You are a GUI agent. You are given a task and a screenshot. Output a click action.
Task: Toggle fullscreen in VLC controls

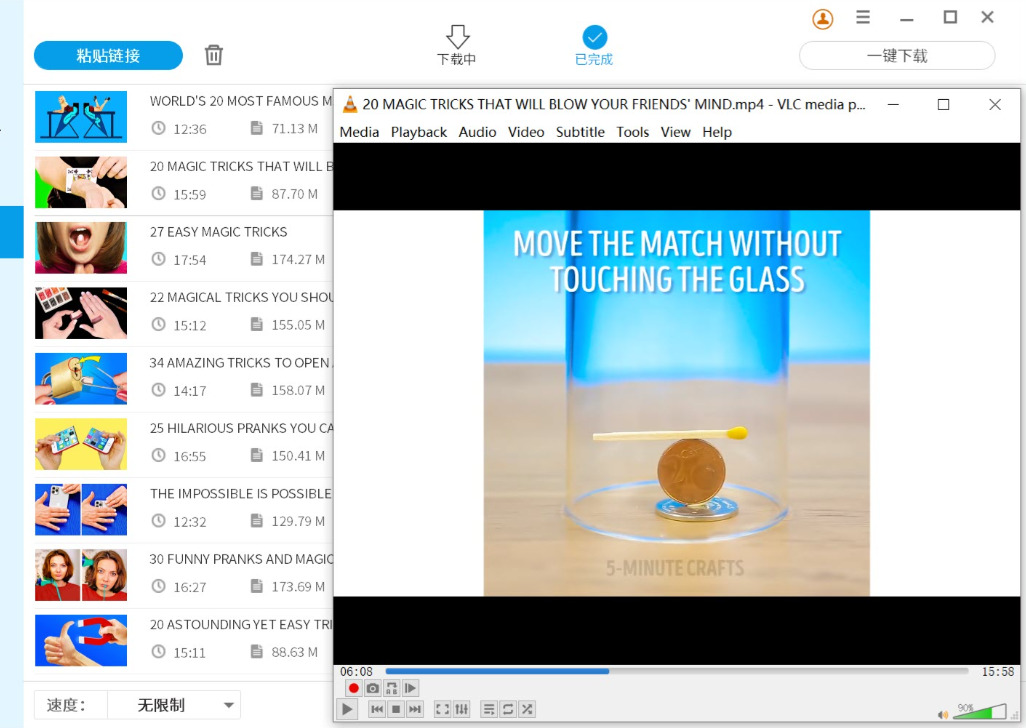coord(442,709)
